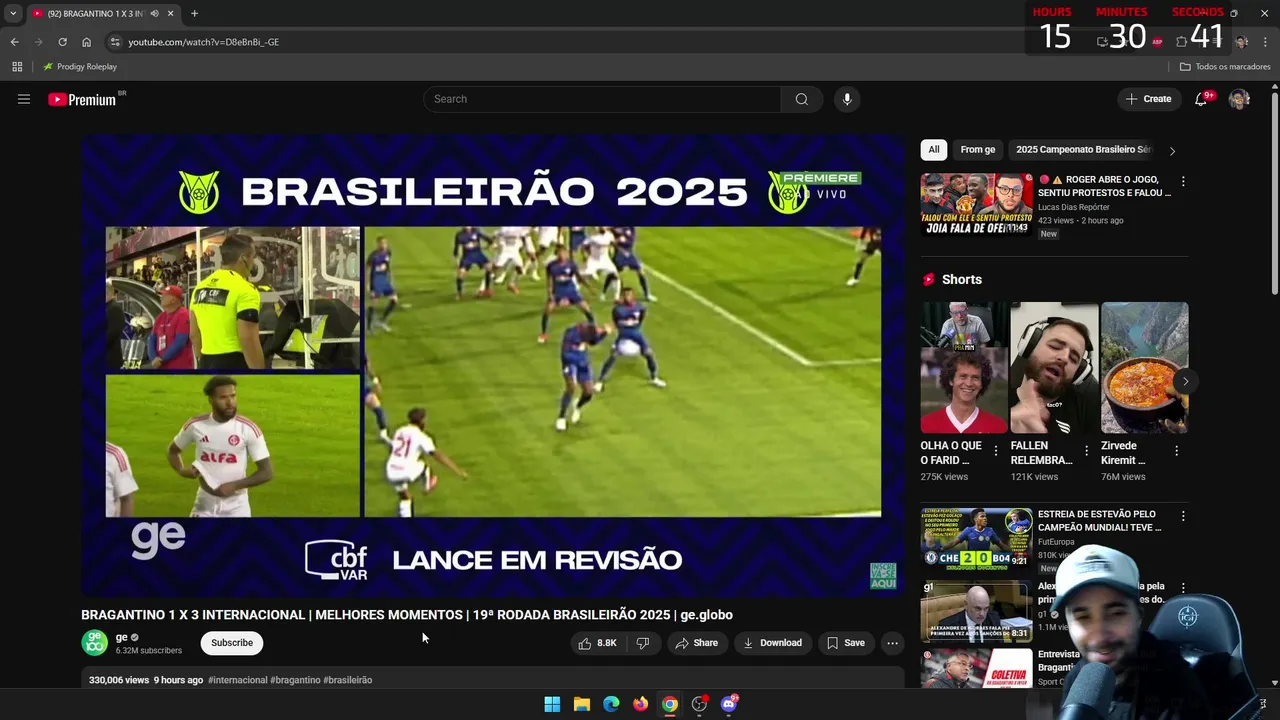Open the ge channel avatar
Viewport: 1280px width, 720px height.
[94, 643]
